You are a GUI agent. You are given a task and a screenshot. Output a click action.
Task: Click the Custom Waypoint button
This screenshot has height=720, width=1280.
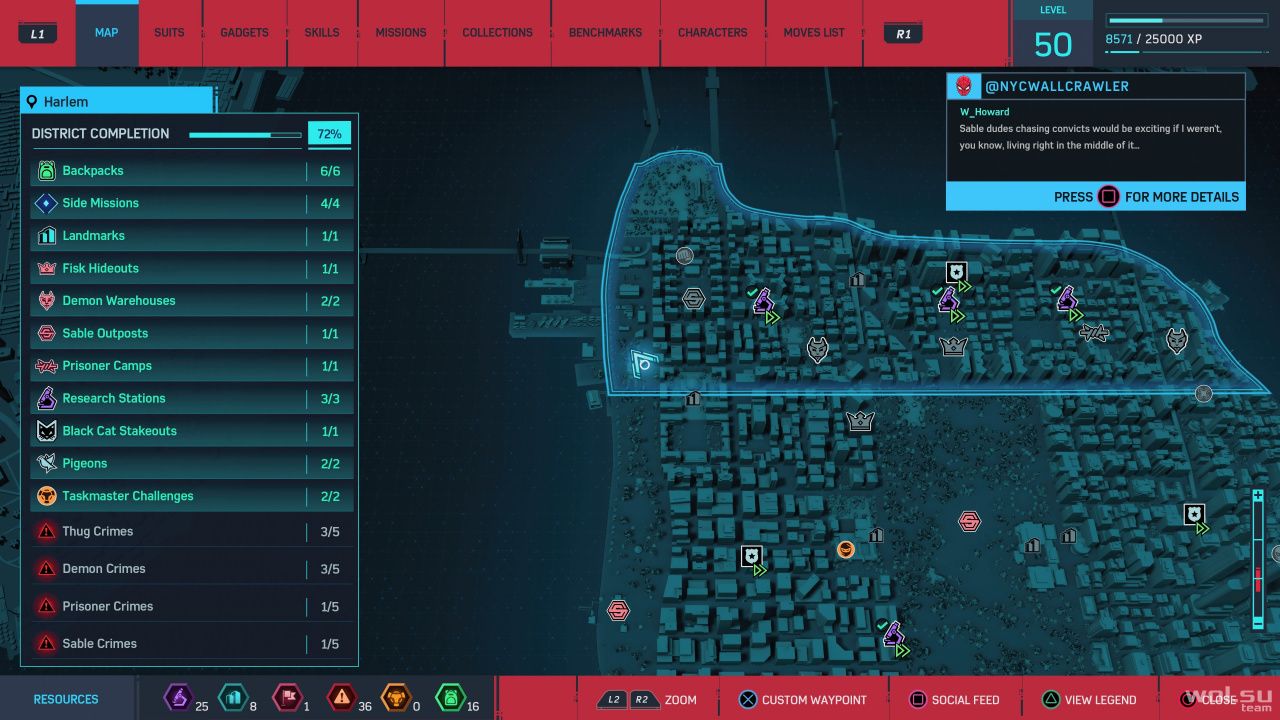coord(802,700)
